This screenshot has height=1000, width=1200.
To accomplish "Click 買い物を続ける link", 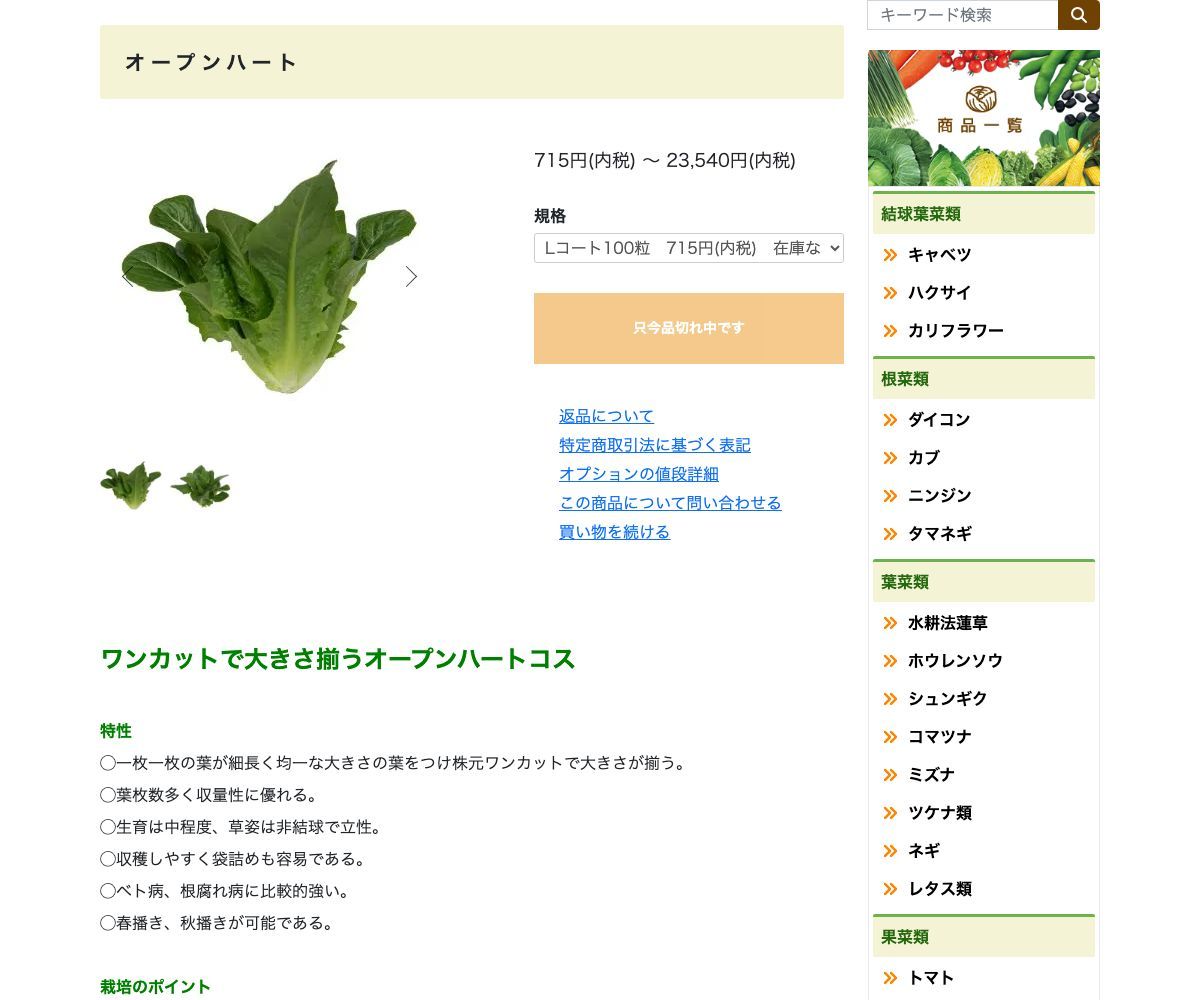I will coord(614,532).
